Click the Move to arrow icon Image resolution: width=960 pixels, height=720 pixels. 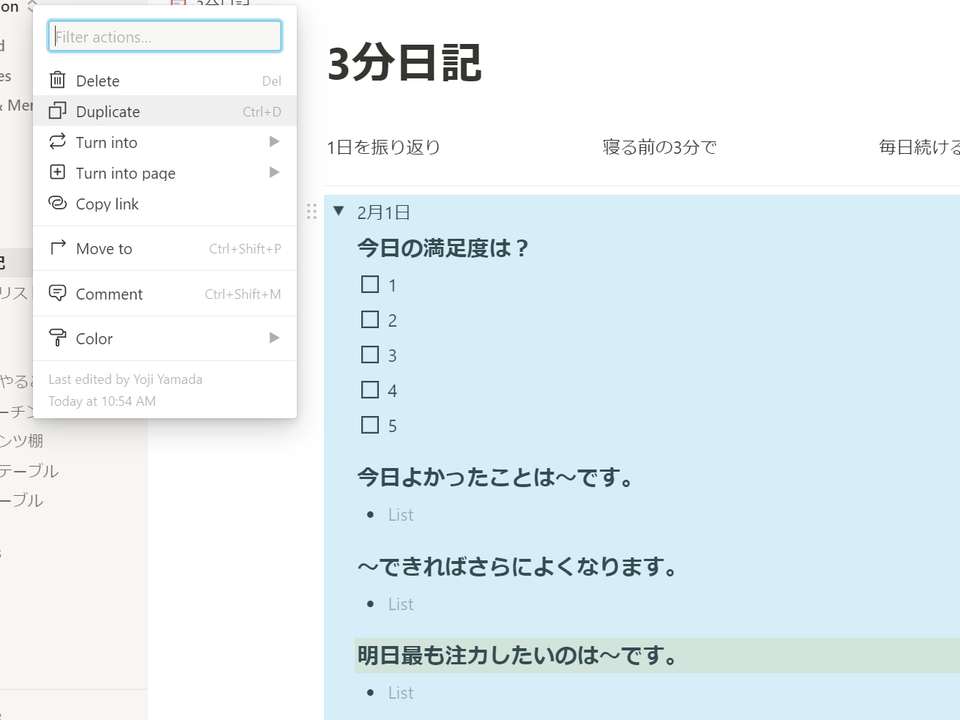tap(58, 248)
